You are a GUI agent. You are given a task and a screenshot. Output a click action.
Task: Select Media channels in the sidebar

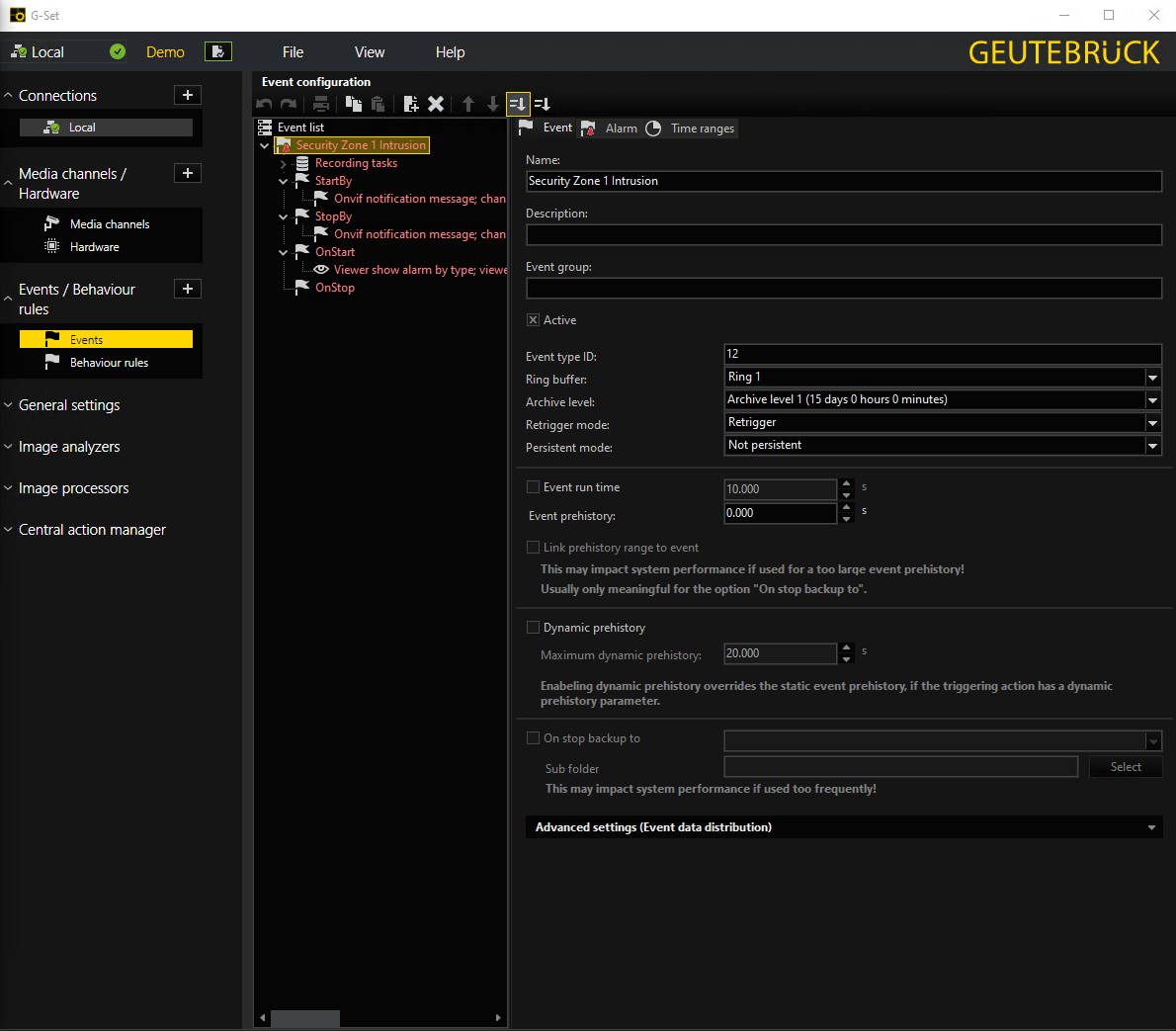coord(109,224)
